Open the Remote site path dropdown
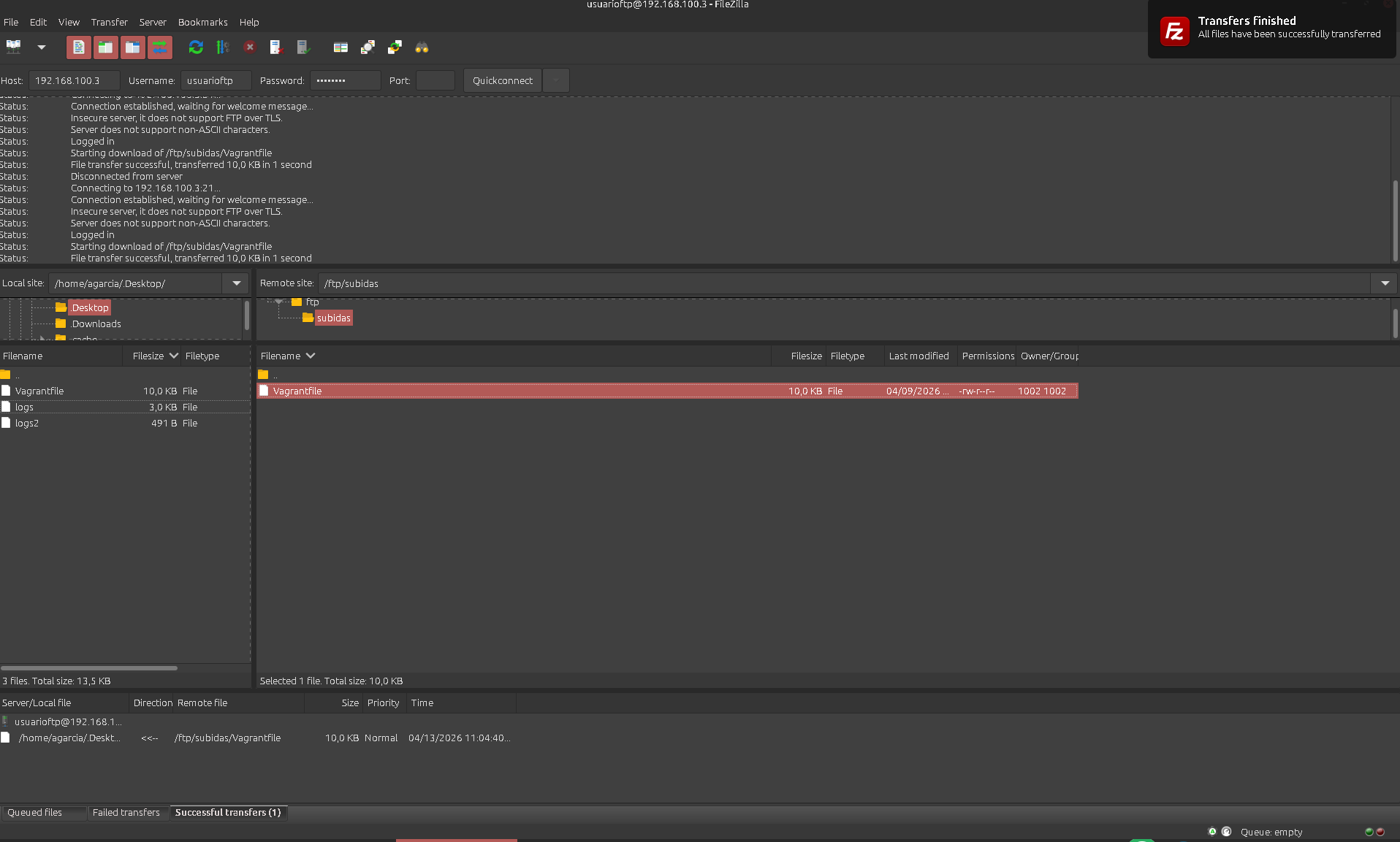1400x842 pixels. (1385, 283)
